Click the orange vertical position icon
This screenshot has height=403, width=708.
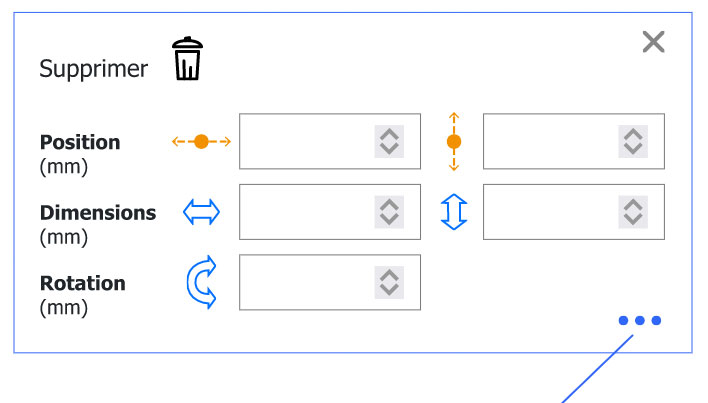(453, 141)
